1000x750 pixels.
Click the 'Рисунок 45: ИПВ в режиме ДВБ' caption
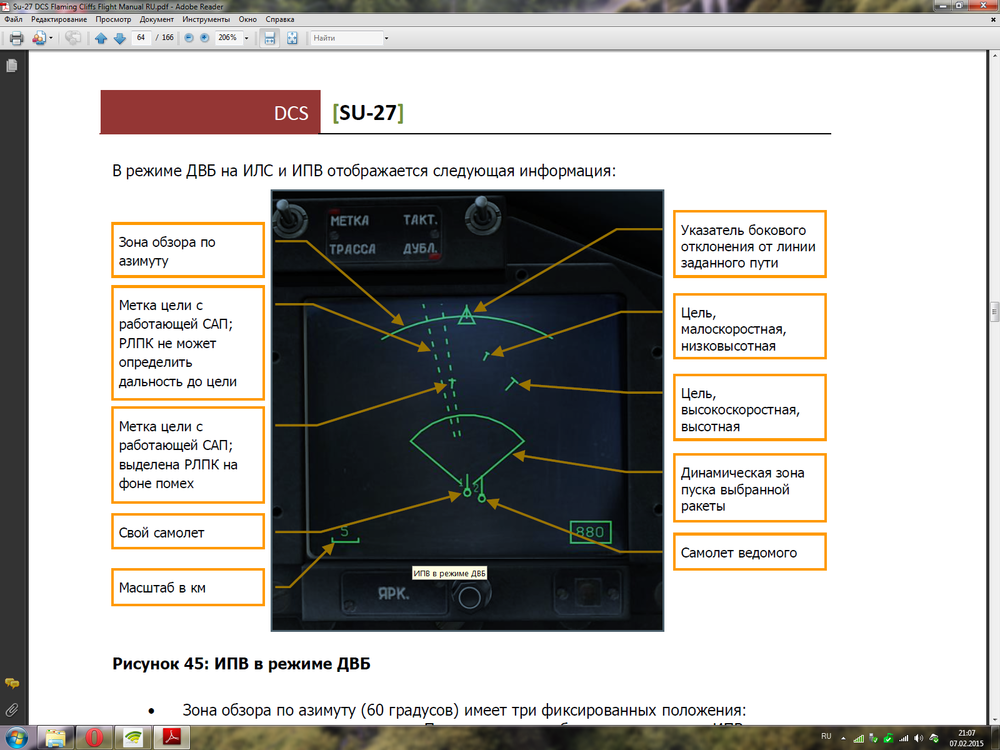(241, 664)
